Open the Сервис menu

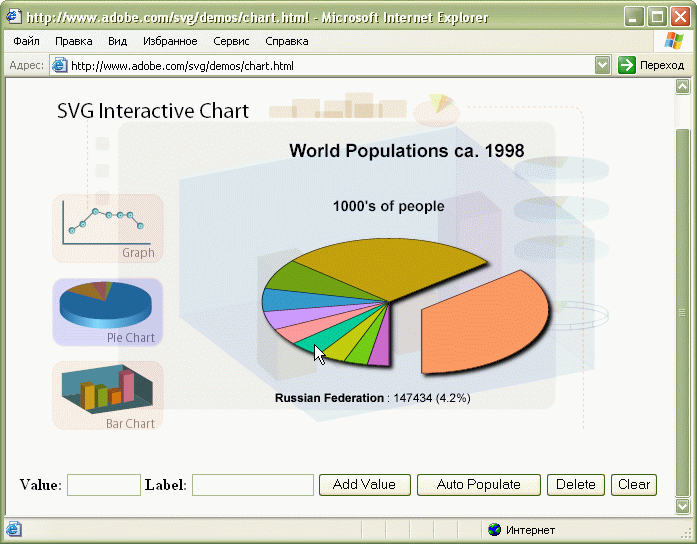click(x=231, y=41)
